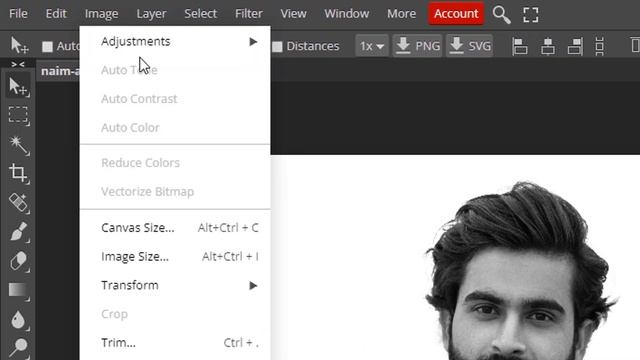Toggle the Auto-Select checkbox
640x360 pixels.
[x=47, y=47]
